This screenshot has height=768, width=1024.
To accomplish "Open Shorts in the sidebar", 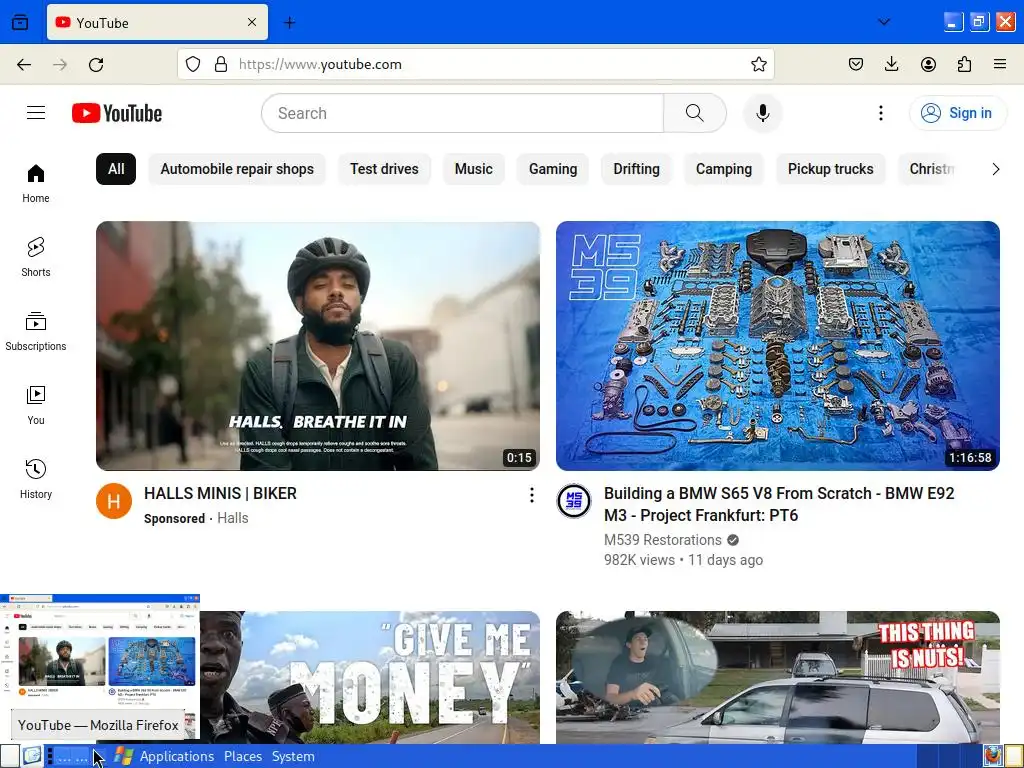I will coord(36,257).
